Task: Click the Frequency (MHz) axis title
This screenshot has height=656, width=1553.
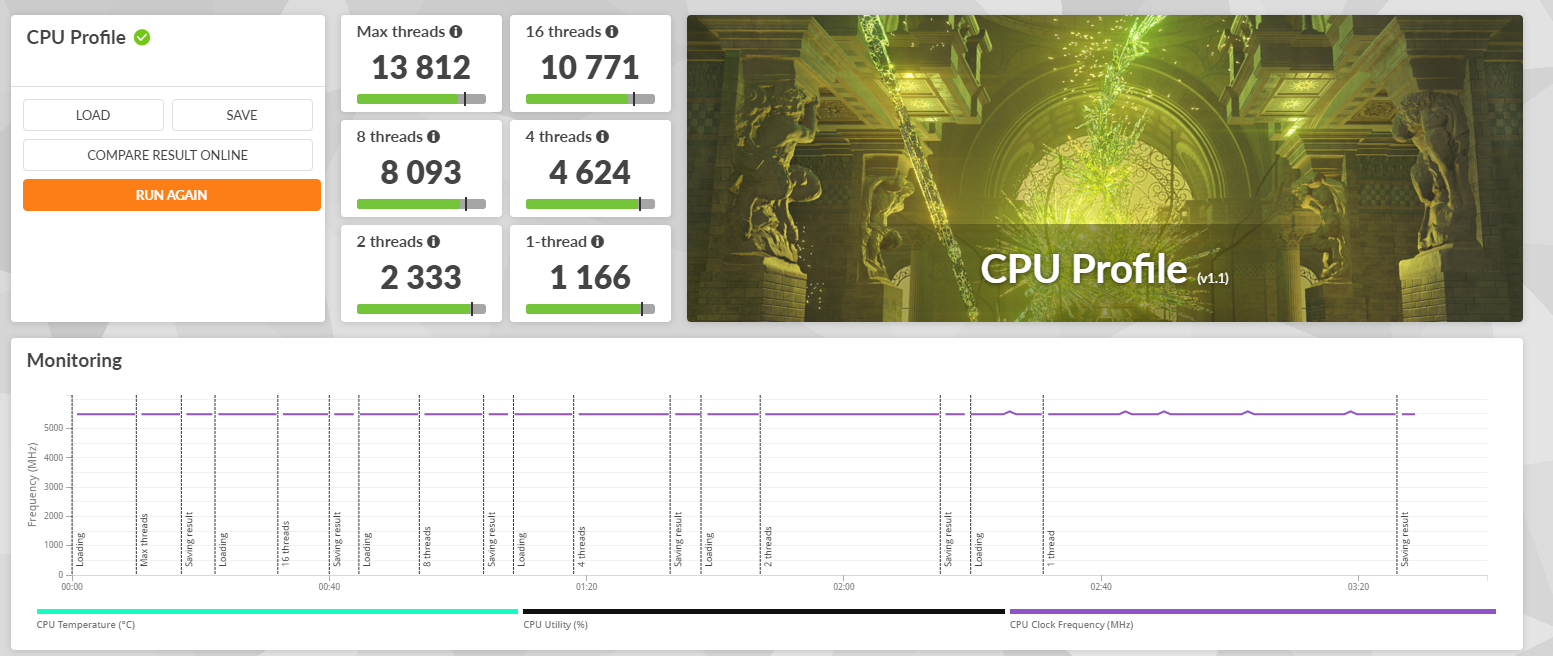Action: [x=32, y=487]
